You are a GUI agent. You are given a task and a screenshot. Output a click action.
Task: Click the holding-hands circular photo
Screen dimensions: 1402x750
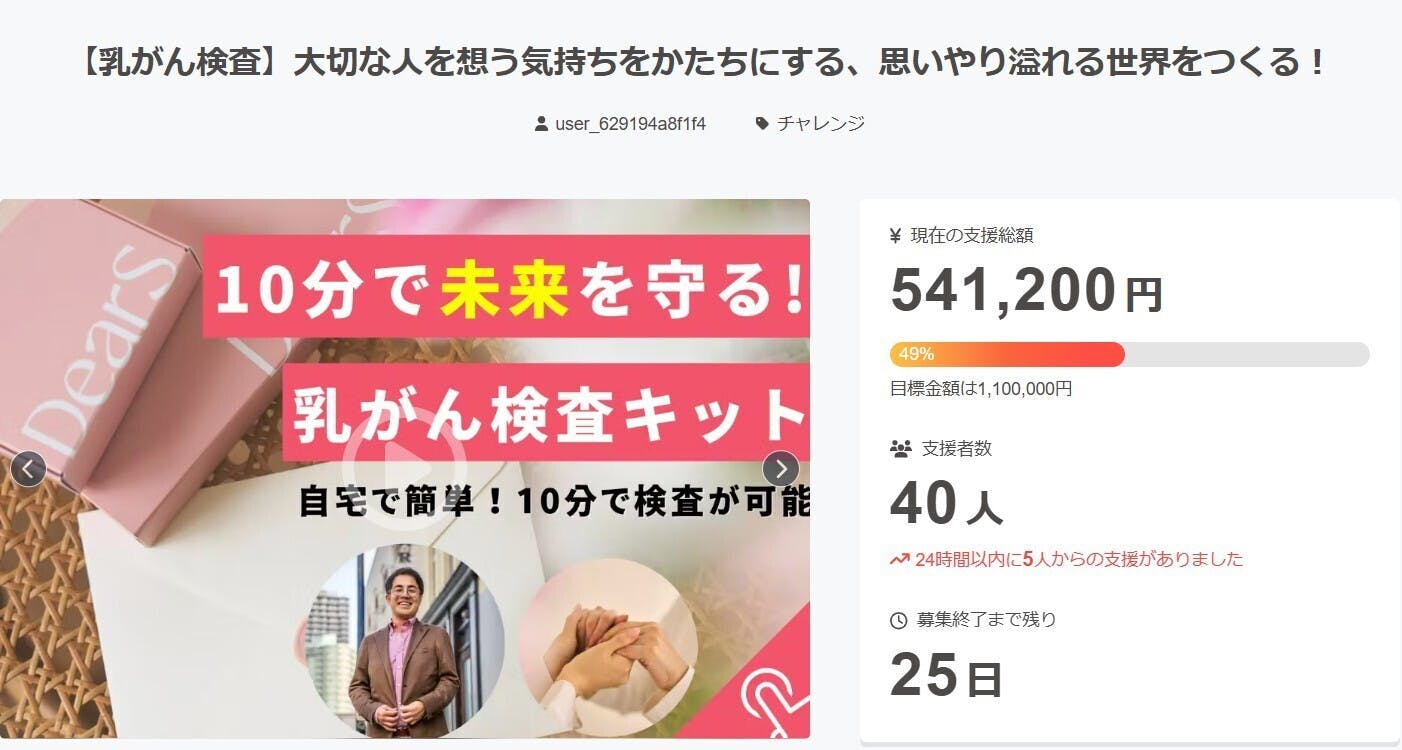click(x=607, y=643)
